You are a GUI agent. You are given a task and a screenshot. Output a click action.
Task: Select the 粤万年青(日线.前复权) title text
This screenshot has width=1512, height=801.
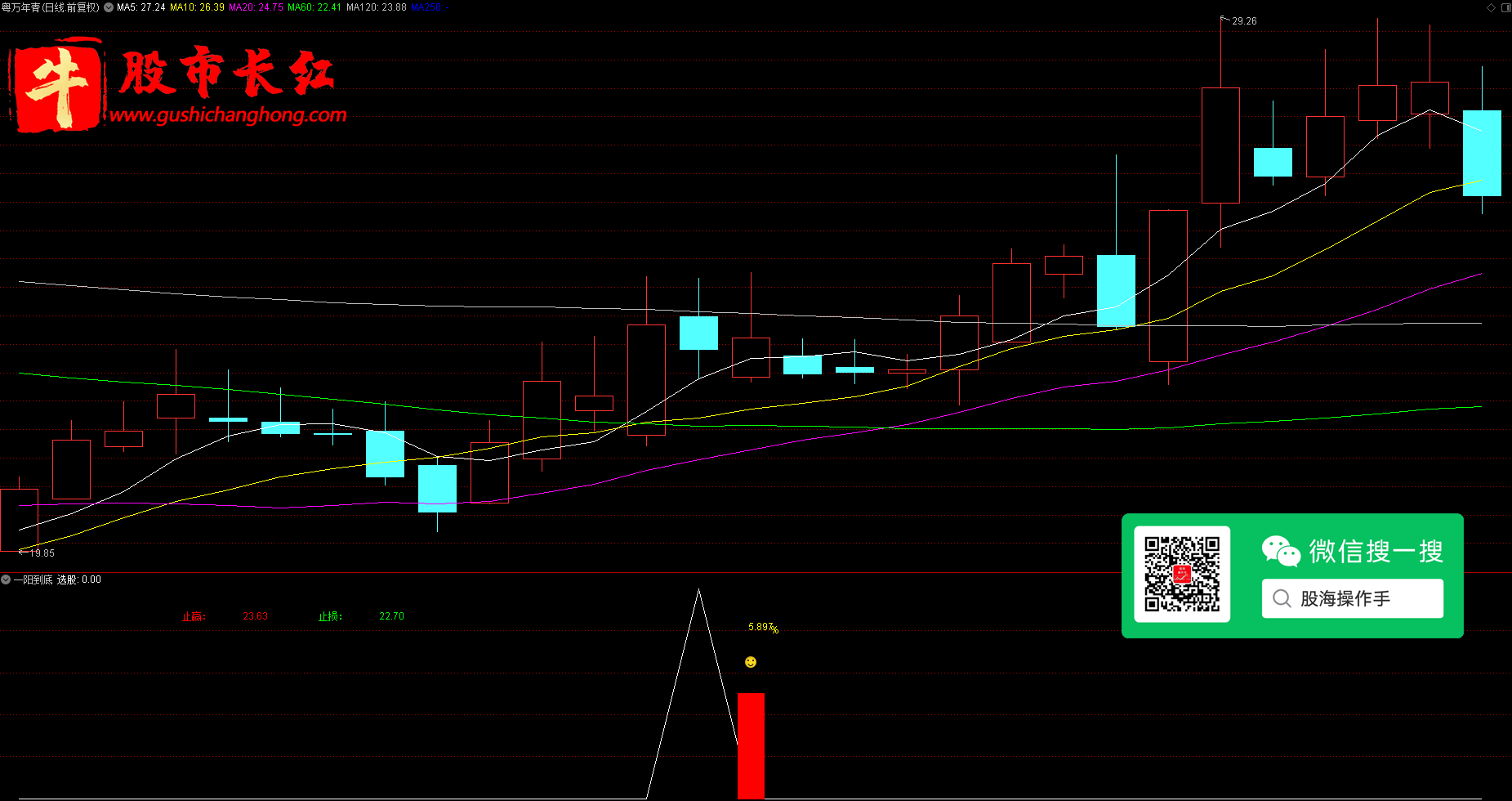[51, 7]
